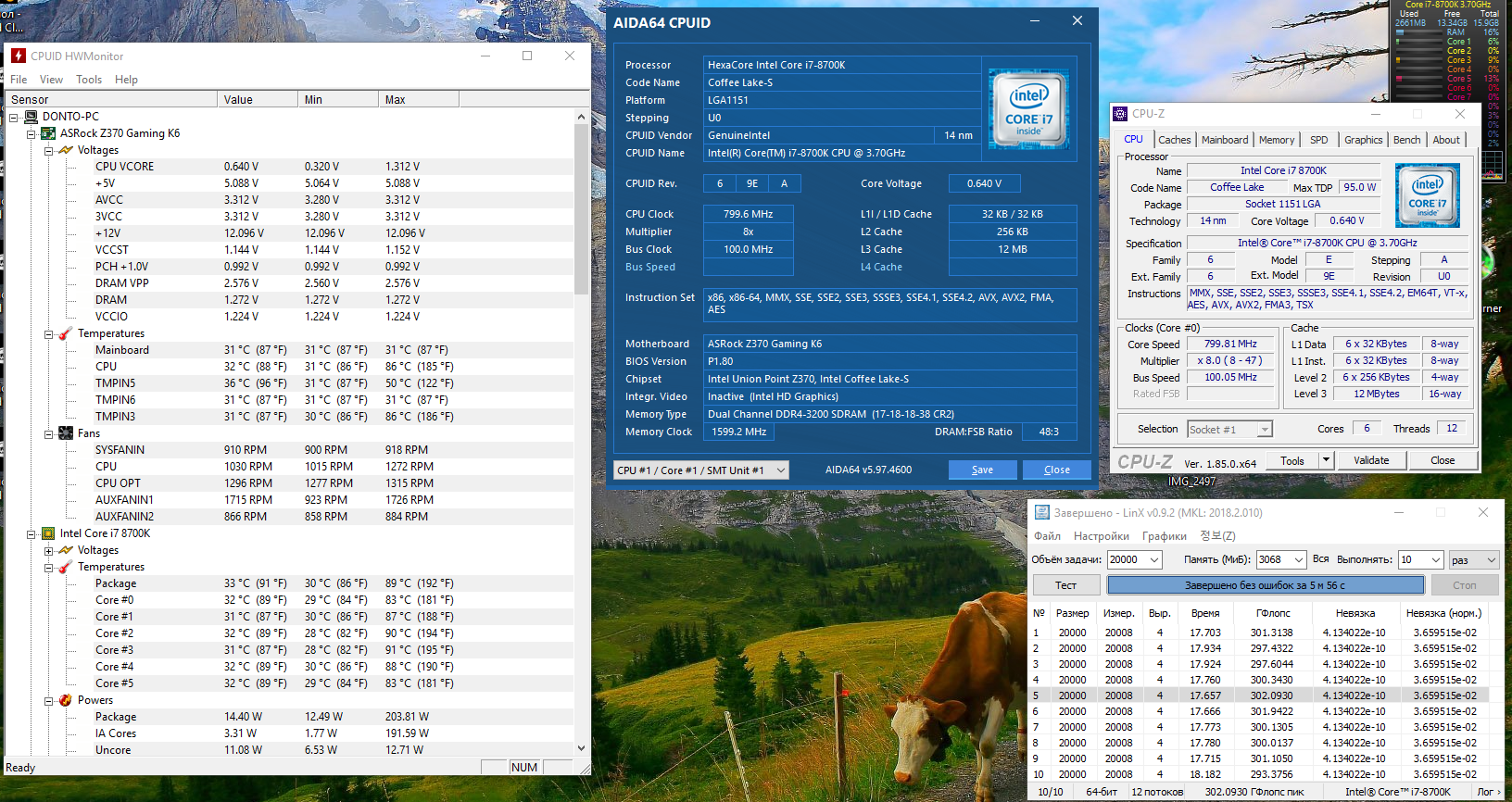The height and width of the screenshot is (802, 1512).
Task: Click the Voltages icon under Intel Core i7
Action: tap(66, 550)
